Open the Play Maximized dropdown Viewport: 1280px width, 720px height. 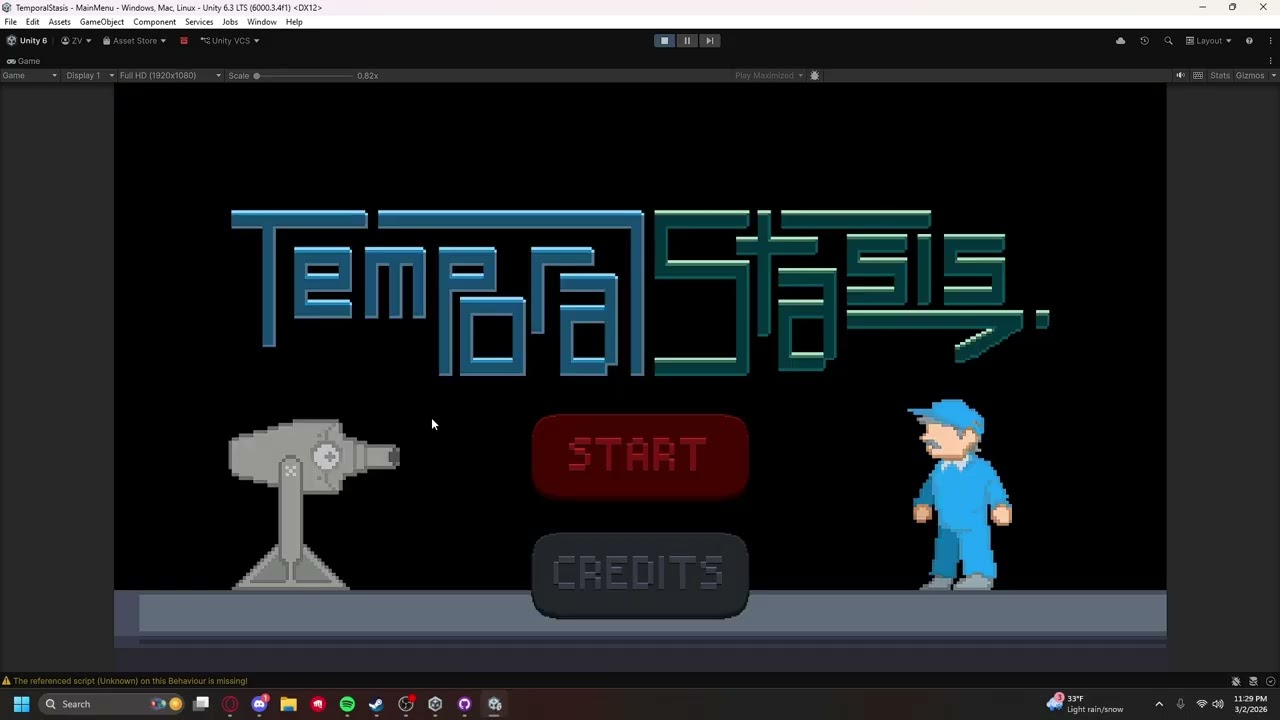tap(769, 75)
